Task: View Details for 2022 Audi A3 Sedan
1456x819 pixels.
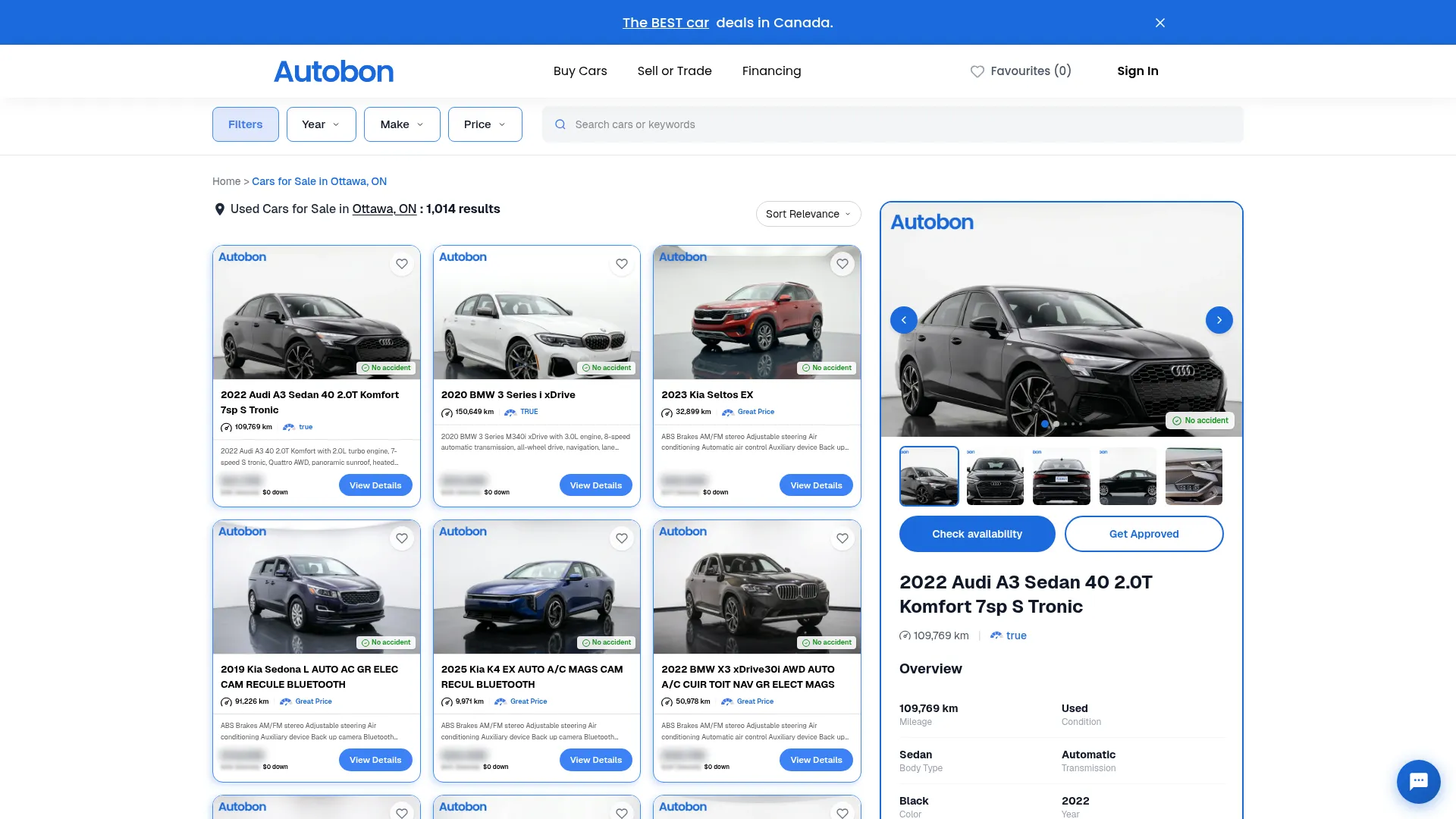Action: pos(375,485)
